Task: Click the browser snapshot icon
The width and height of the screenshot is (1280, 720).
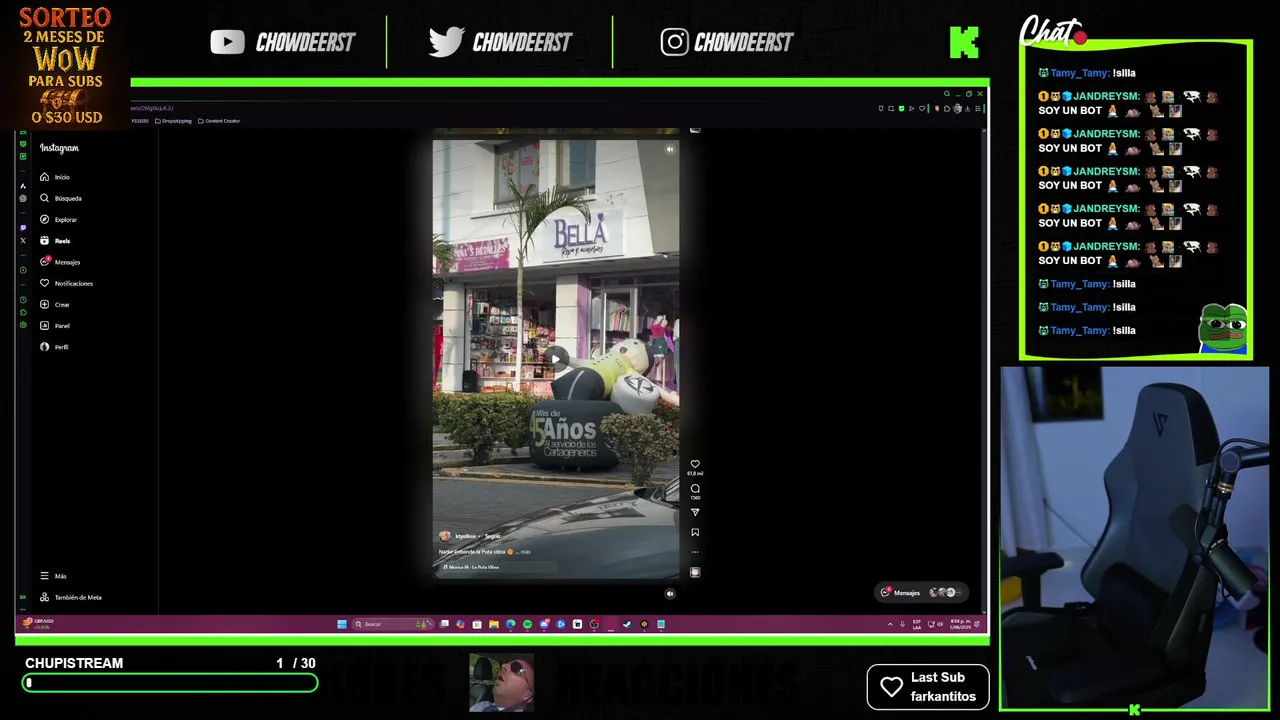Action: pos(891,109)
